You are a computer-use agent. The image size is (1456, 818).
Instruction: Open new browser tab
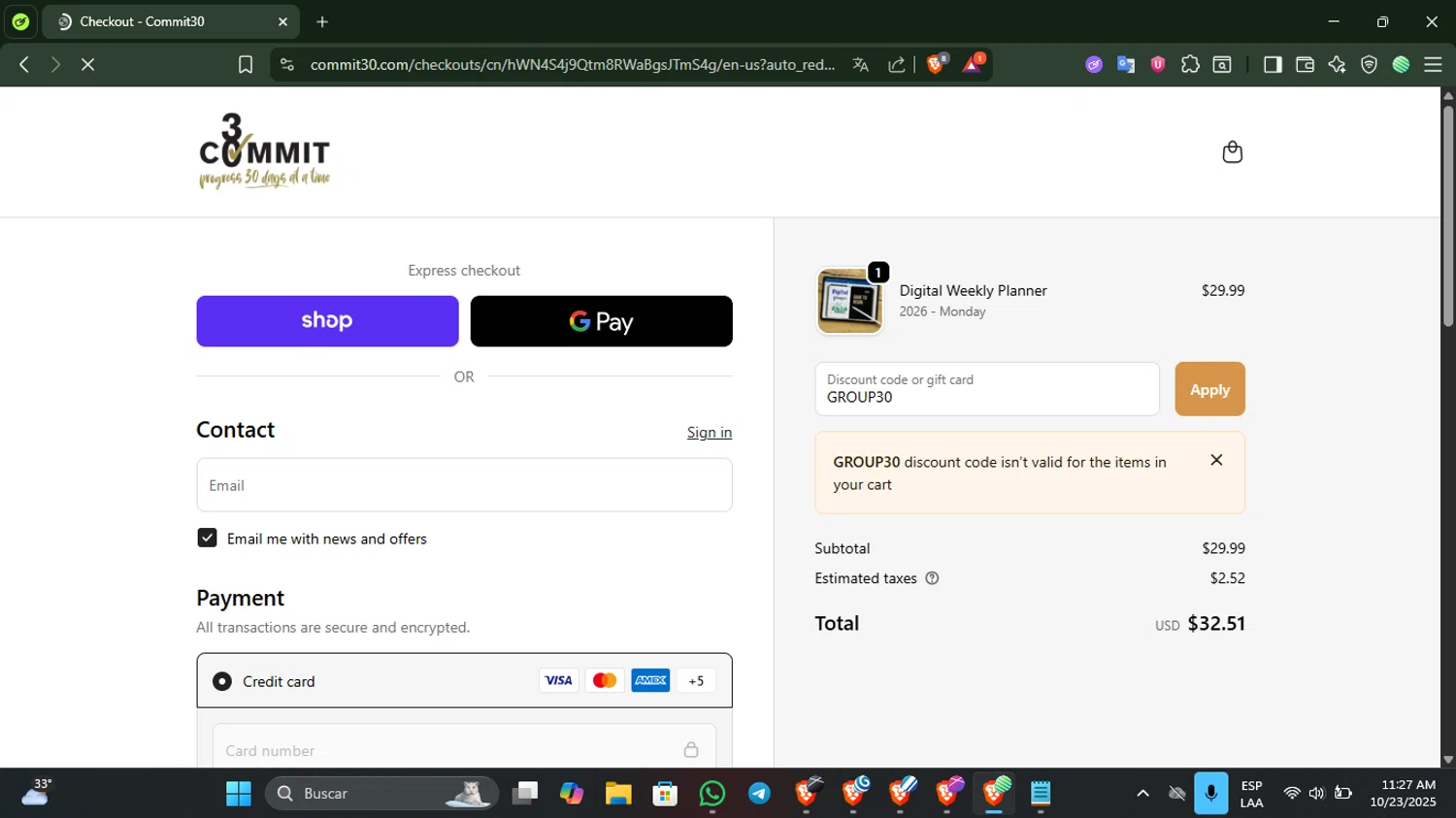click(x=322, y=21)
